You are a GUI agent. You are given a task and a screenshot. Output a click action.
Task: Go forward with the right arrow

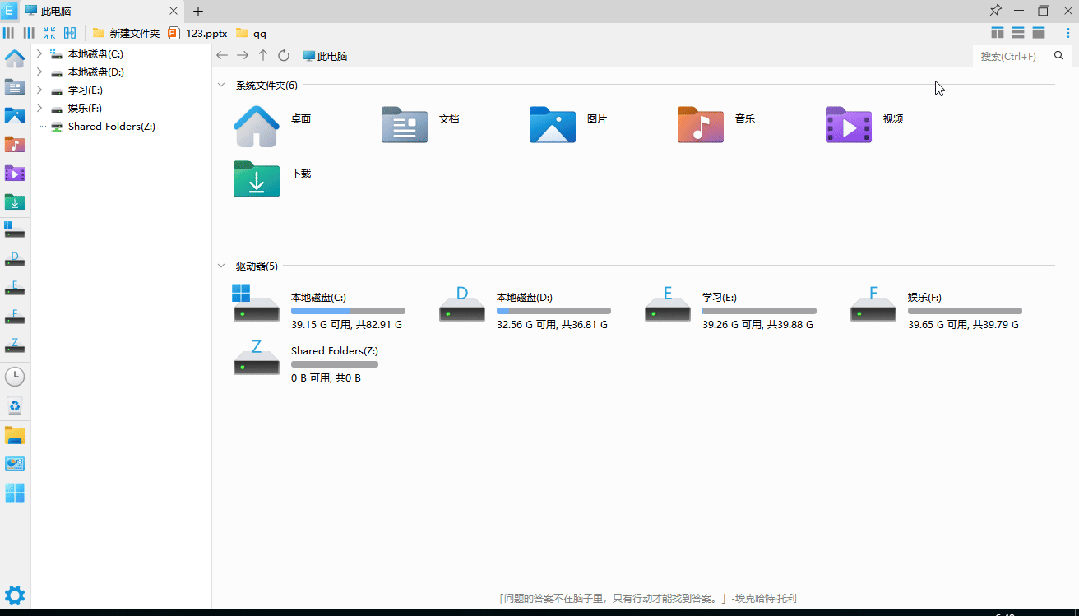pos(242,56)
